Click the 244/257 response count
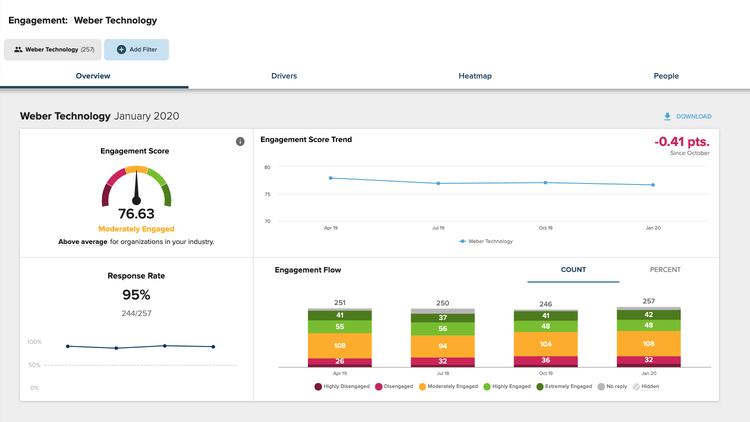This screenshot has height=422, width=750. 136,313
